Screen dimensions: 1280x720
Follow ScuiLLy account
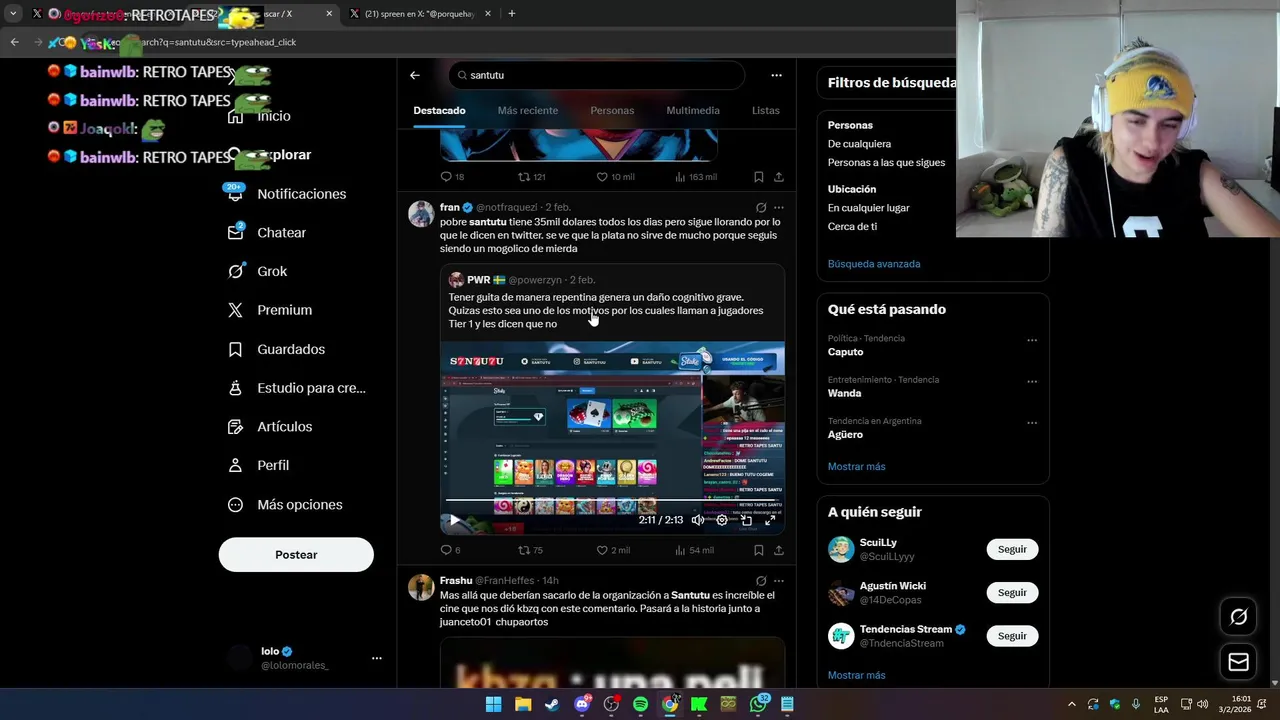(1012, 549)
